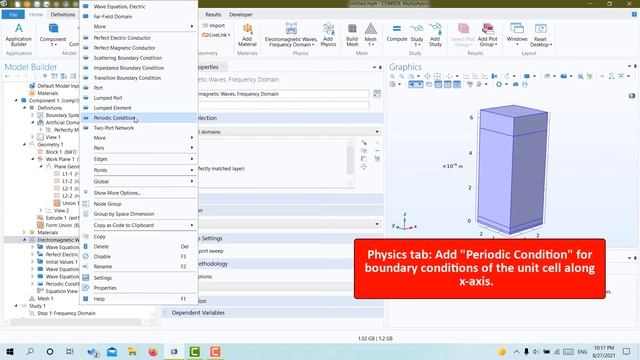Screen dimensions: 640x360
Task: Open the Application Builder
Action: click(x=18, y=34)
